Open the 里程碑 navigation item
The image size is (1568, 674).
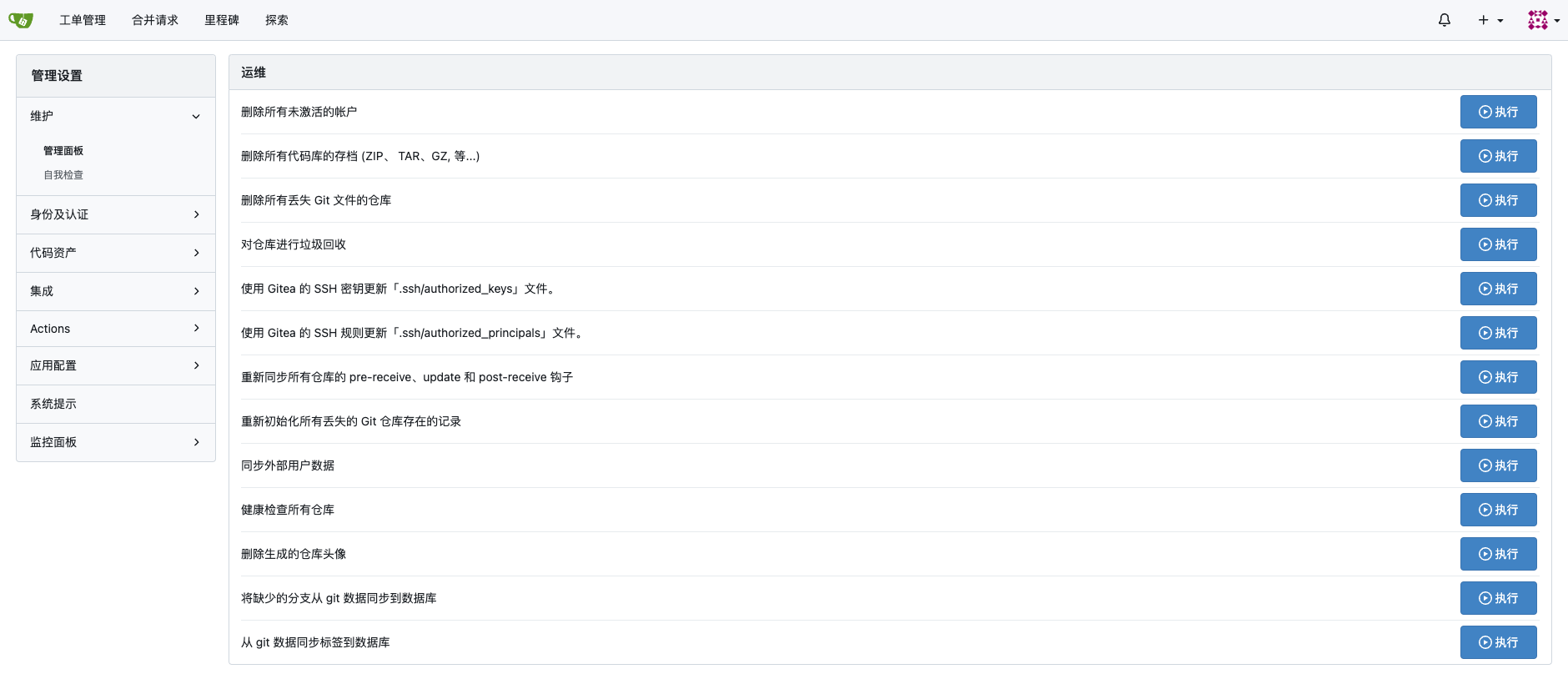[222, 20]
